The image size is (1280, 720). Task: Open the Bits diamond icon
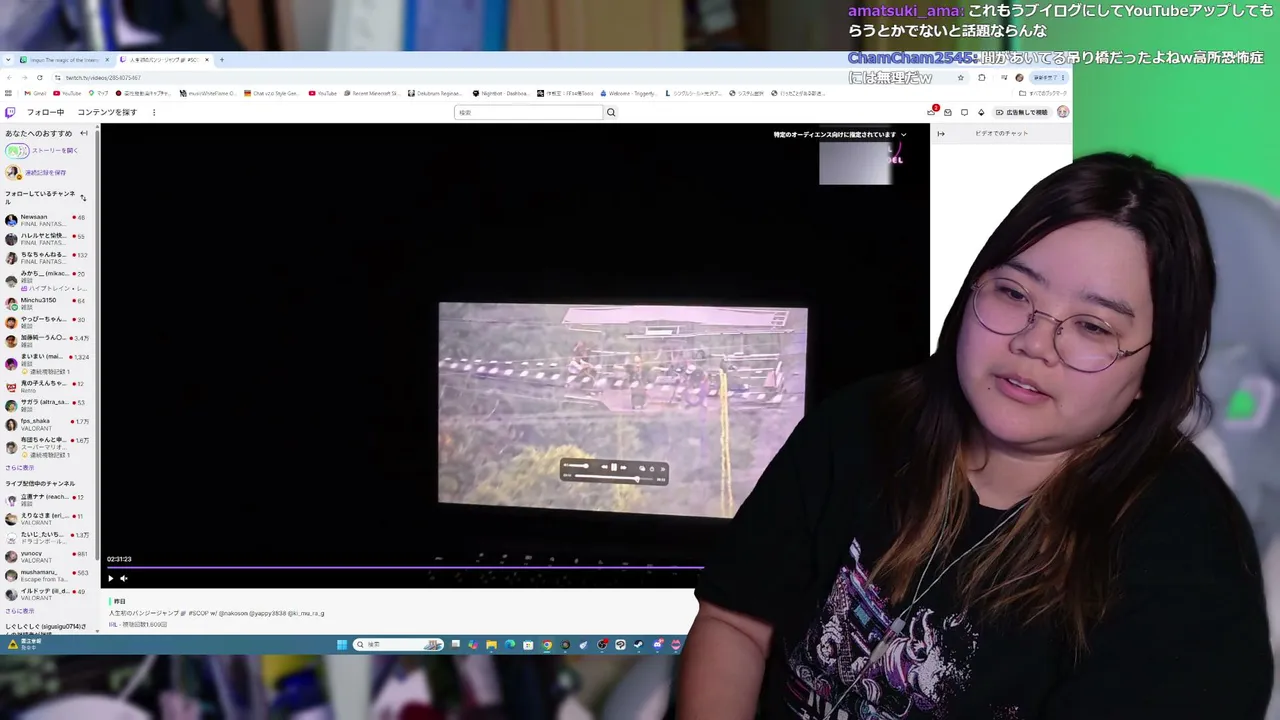pos(981,112)
